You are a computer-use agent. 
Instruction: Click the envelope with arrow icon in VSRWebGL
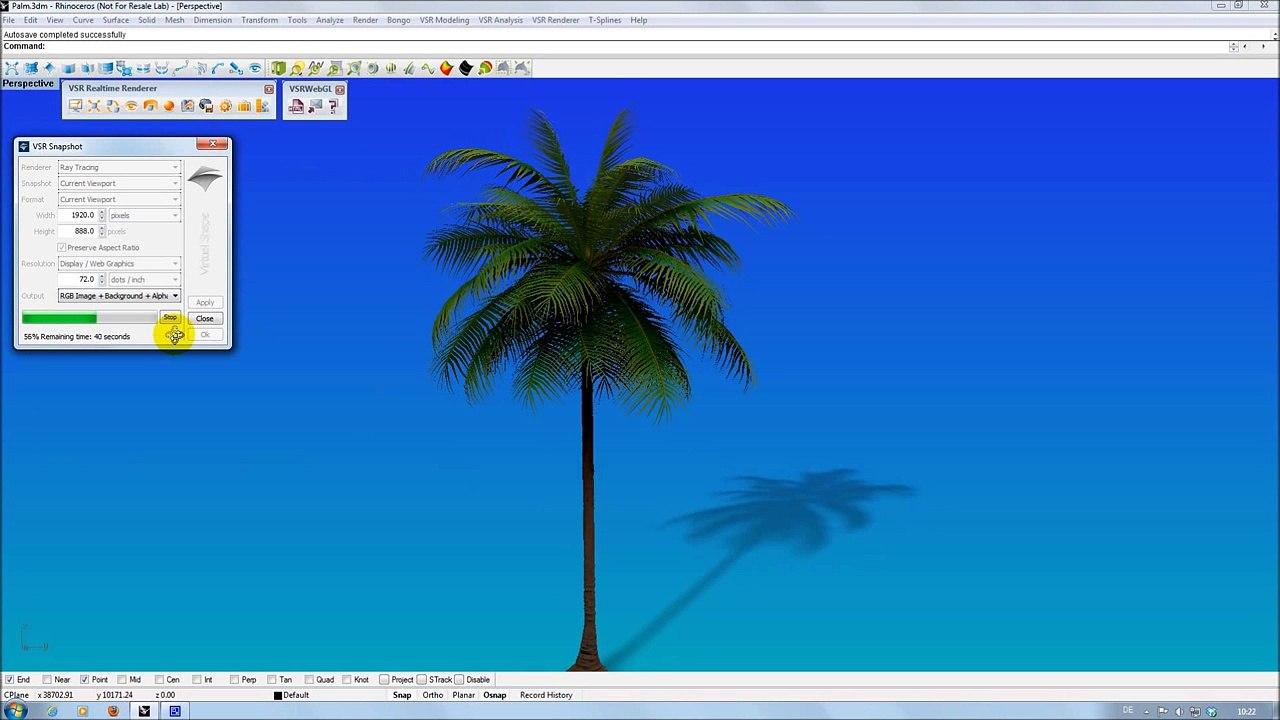315,106
